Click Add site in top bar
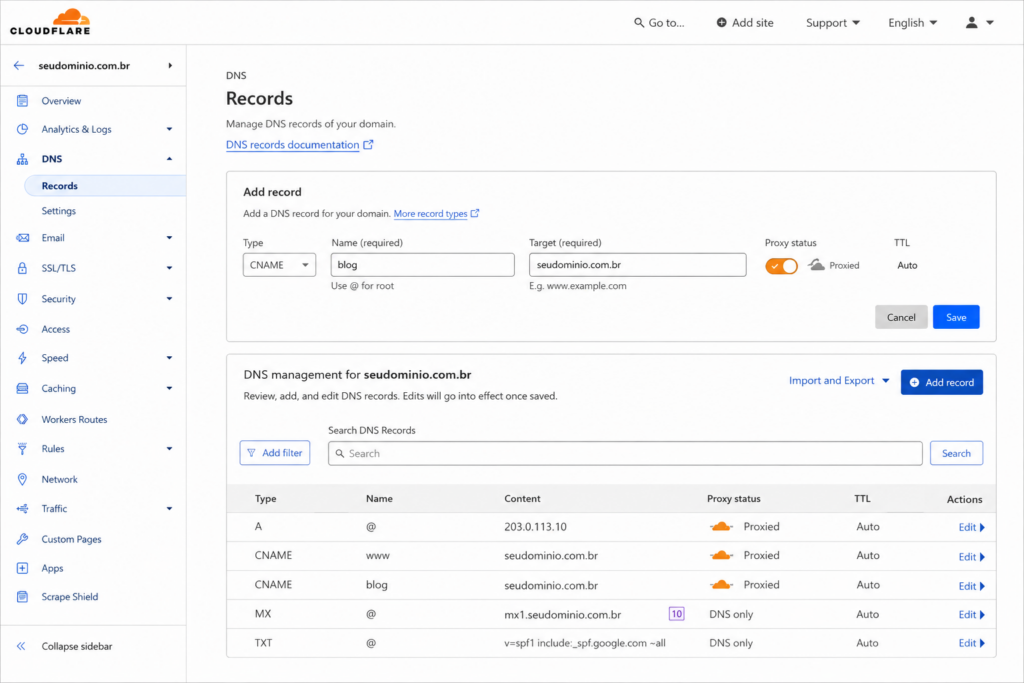Image resolution: width=1024 pixels, height=683 pixels. pos(745,23)
